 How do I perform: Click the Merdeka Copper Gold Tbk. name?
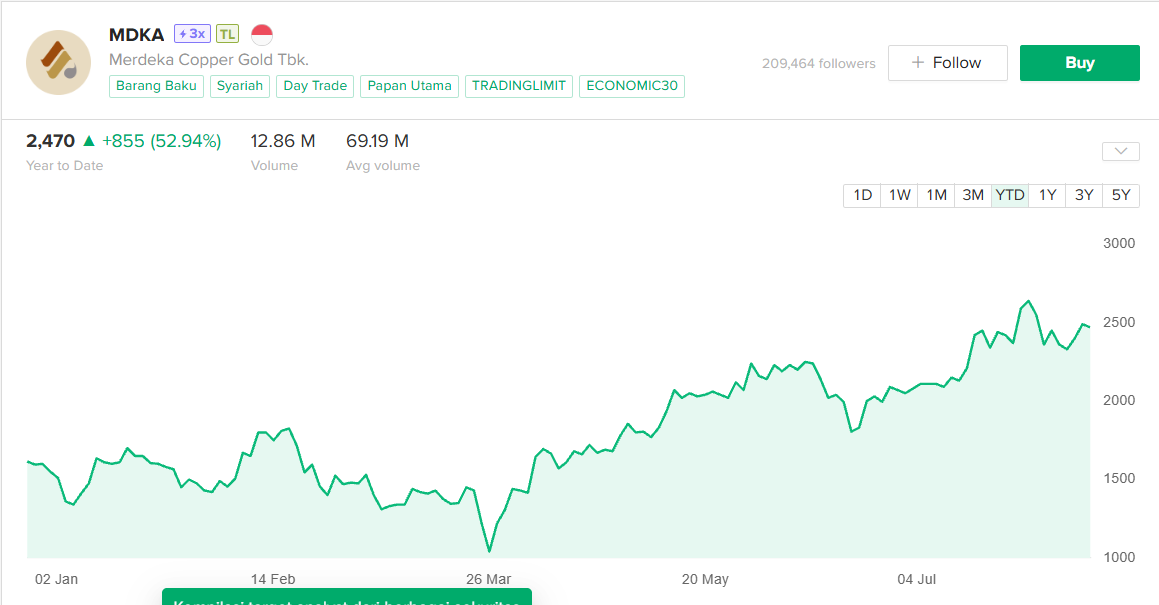208,60
